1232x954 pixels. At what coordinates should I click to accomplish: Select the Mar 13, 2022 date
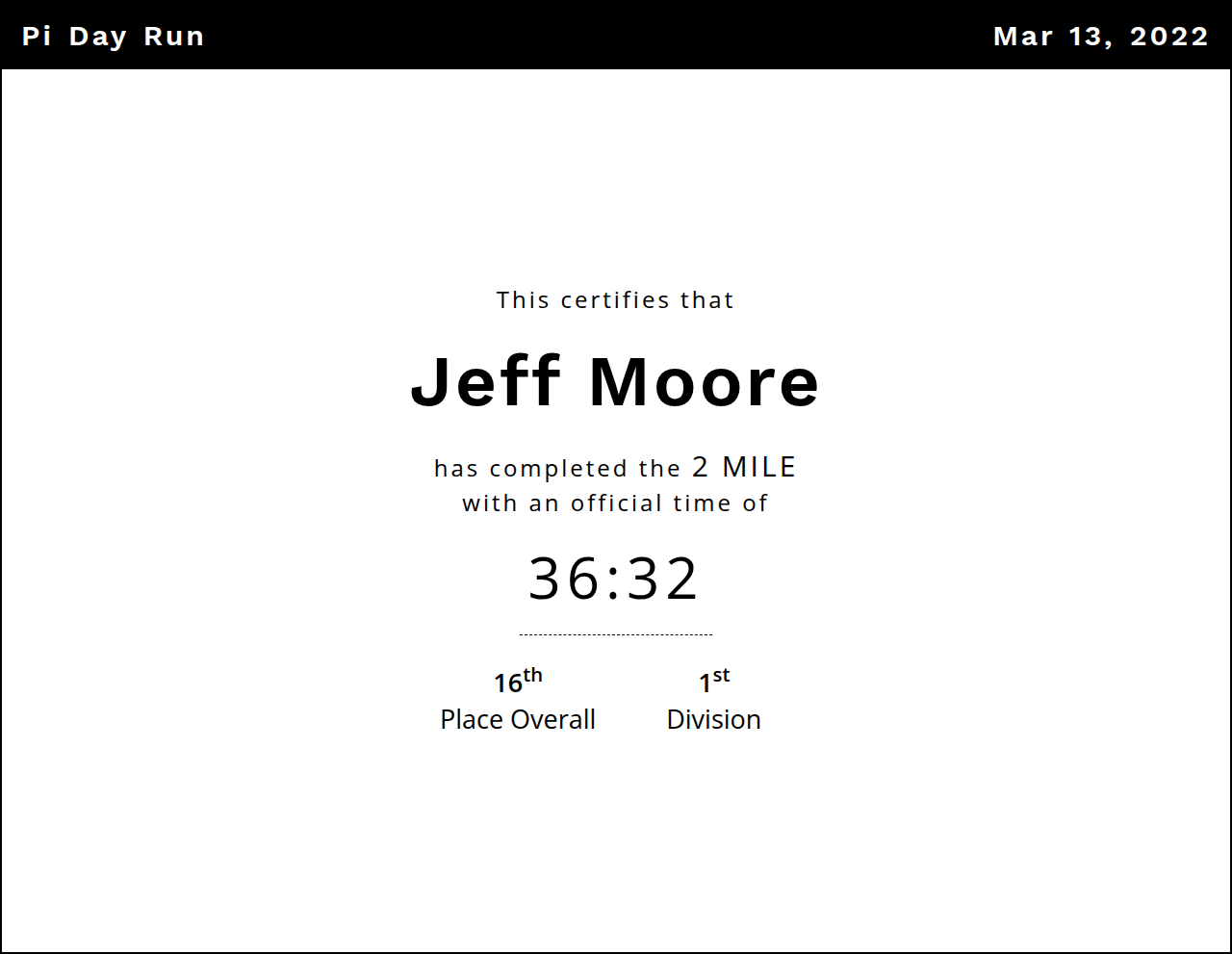coord(1100,37)
